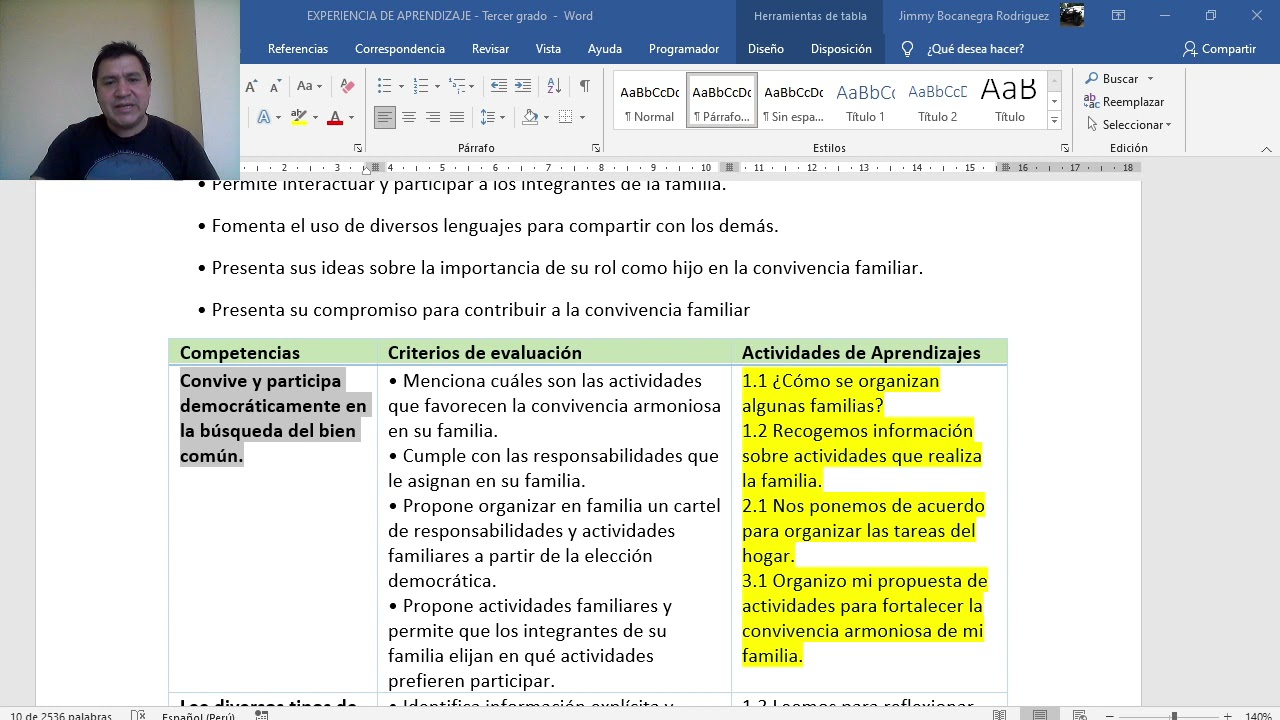Toggle show paragraph marks (¶)
The height and width of the screenshot is (720, 1280).
pos(584,86)
